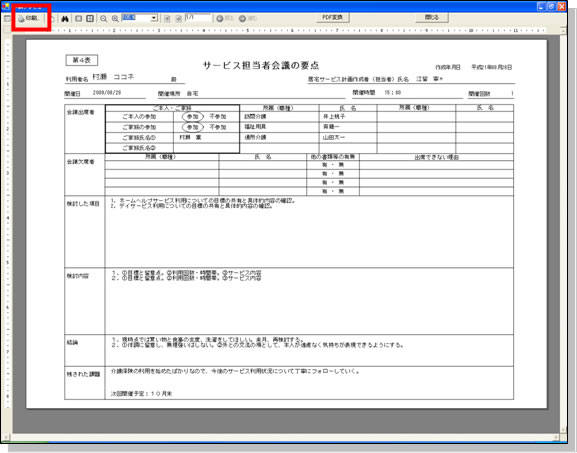Restore the window using title bar button
Screen dimensions: 577x453
551,6
